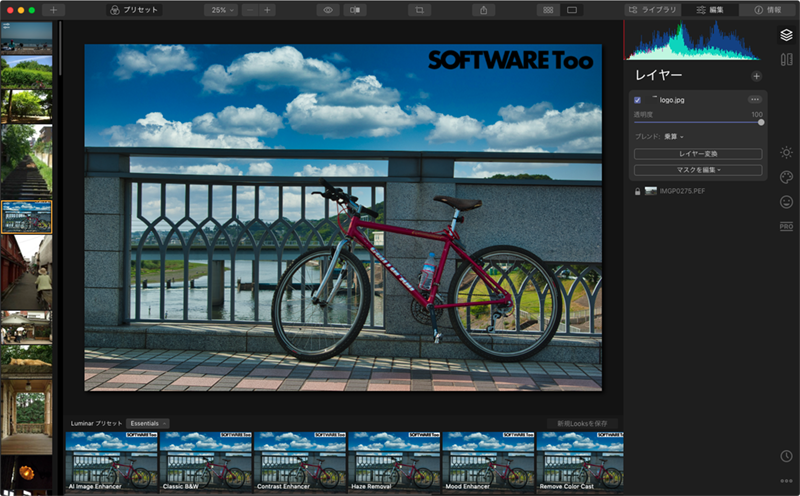Switch to the ライブラリ tab
Viewport: 800px width, 496px height.
(x=654, y=9)
